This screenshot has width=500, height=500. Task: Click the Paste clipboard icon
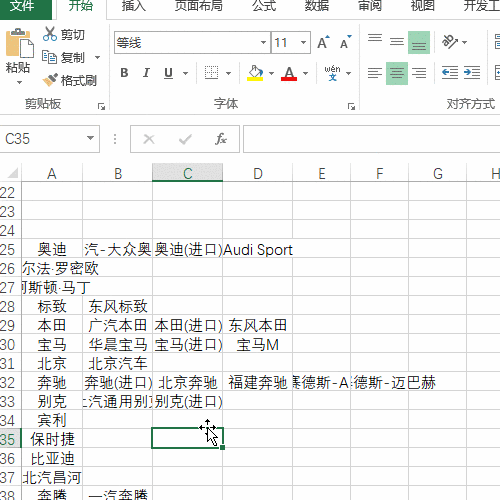[19, 43]
